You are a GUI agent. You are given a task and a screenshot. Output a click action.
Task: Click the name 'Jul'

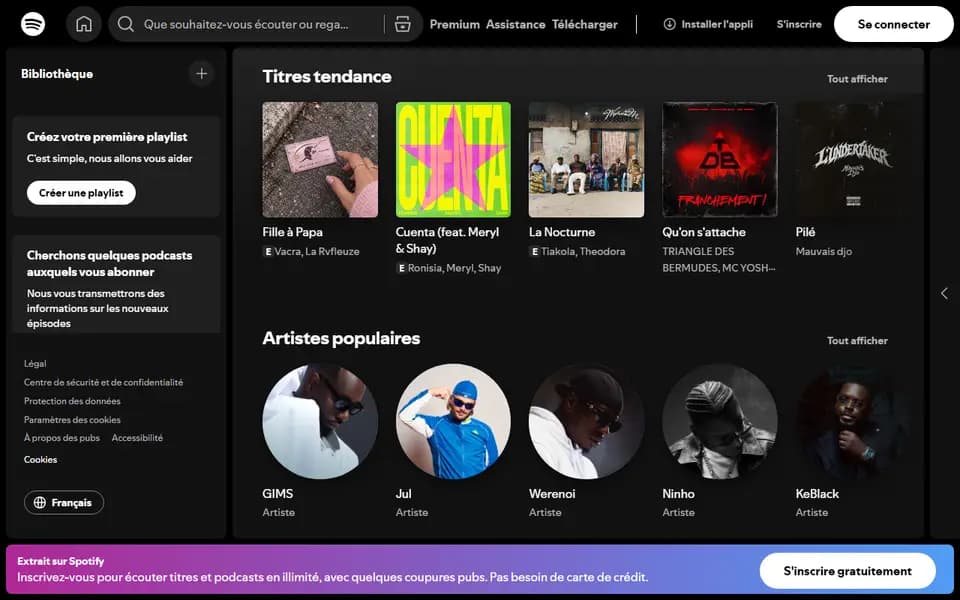[x=403, y=493]
